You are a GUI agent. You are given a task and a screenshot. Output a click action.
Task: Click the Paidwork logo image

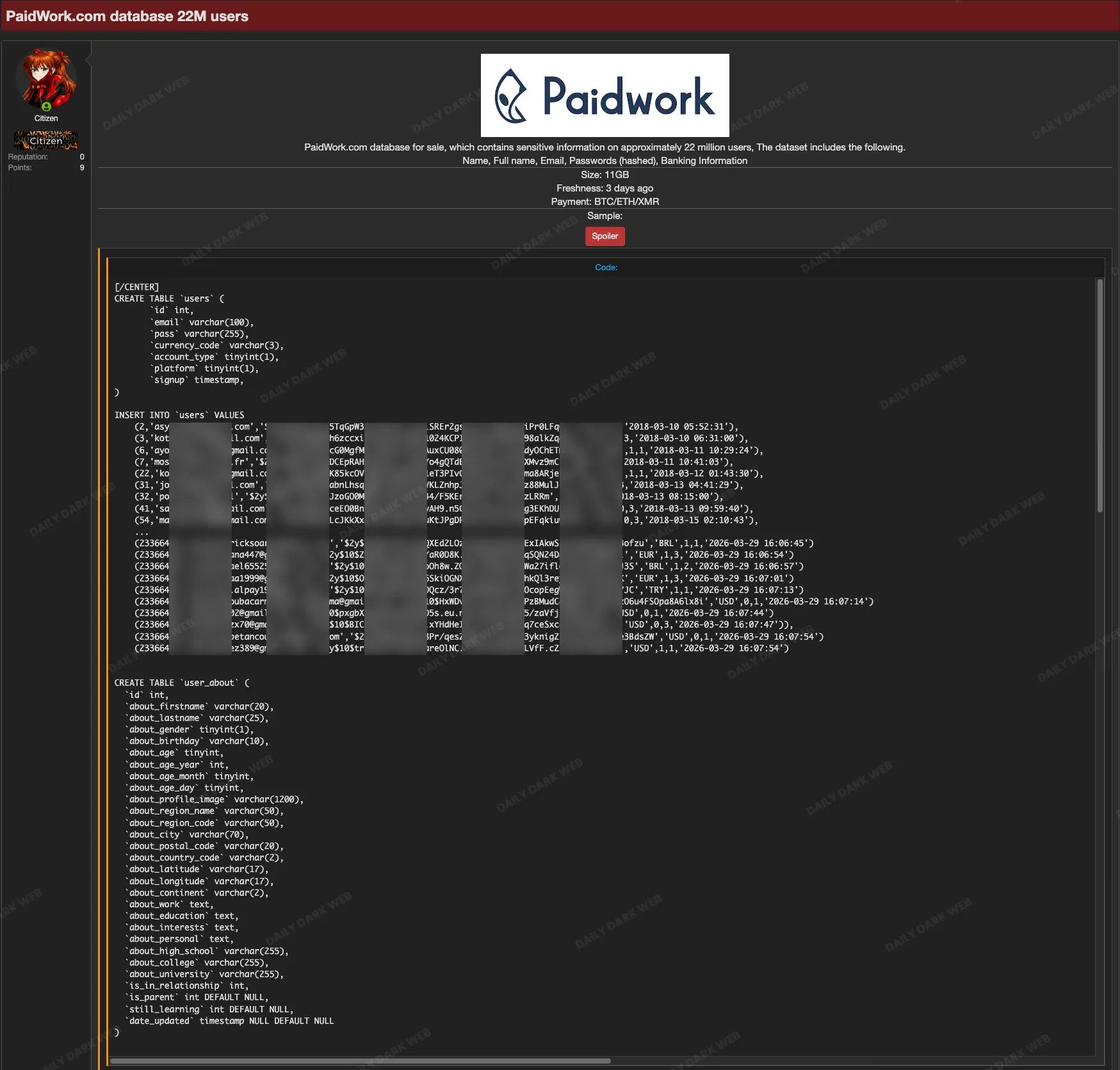point(605,95)
